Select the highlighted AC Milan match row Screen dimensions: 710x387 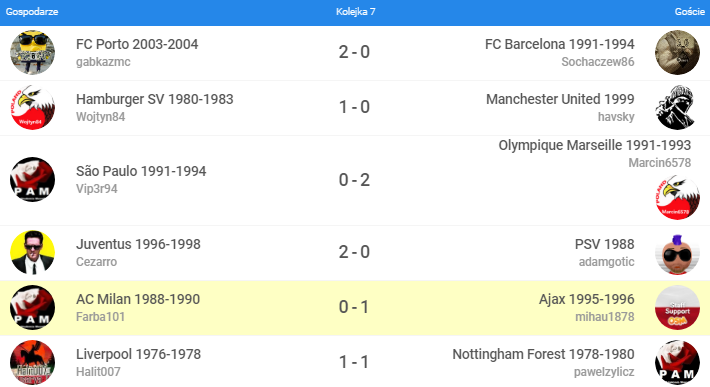pos(355,308)
